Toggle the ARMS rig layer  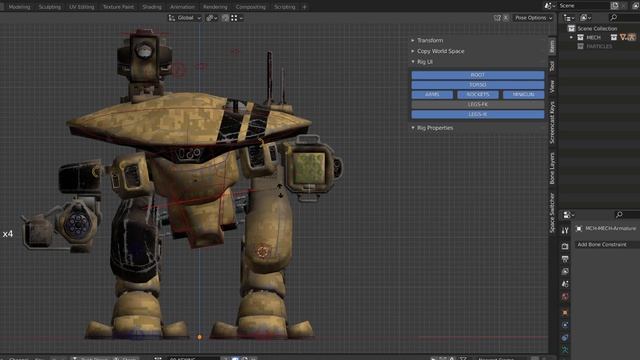tap(432, 95)
